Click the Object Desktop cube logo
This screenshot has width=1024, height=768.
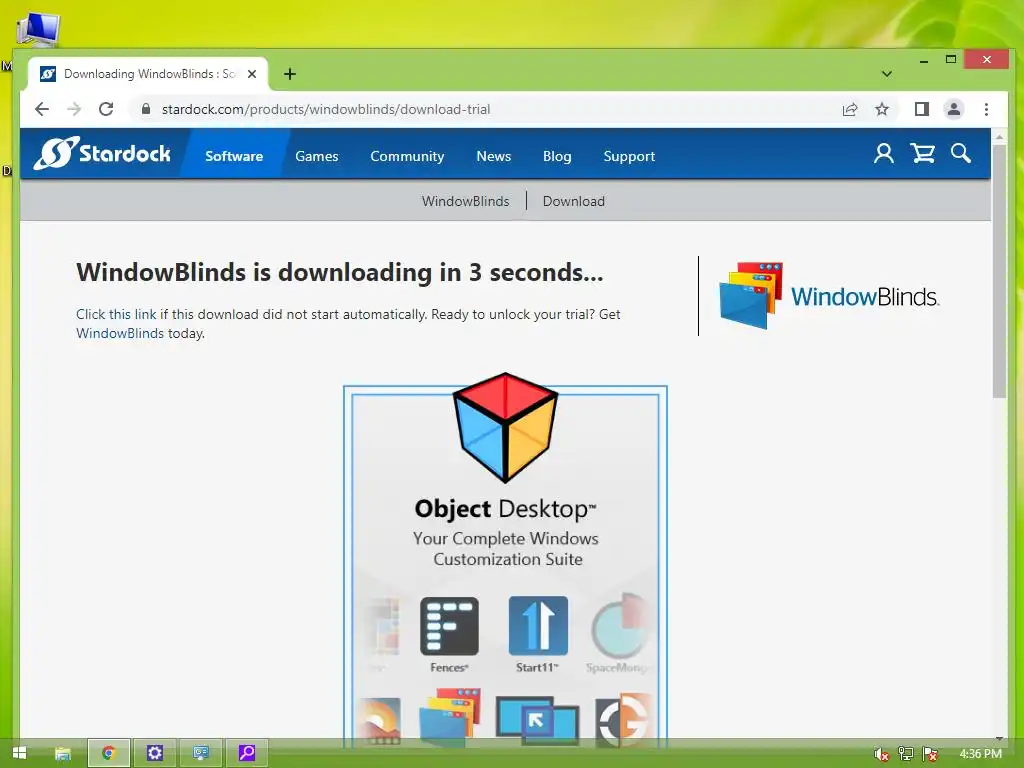tap(505, 428)
